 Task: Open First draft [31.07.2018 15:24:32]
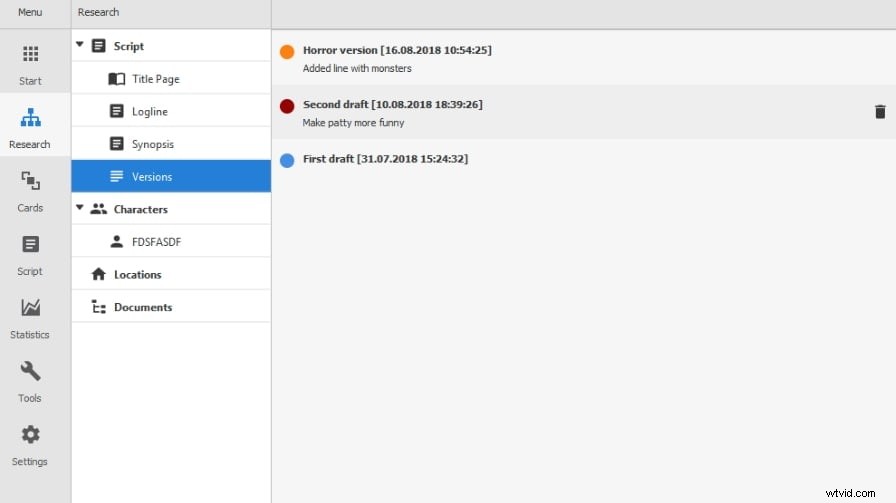click(385, 158)
